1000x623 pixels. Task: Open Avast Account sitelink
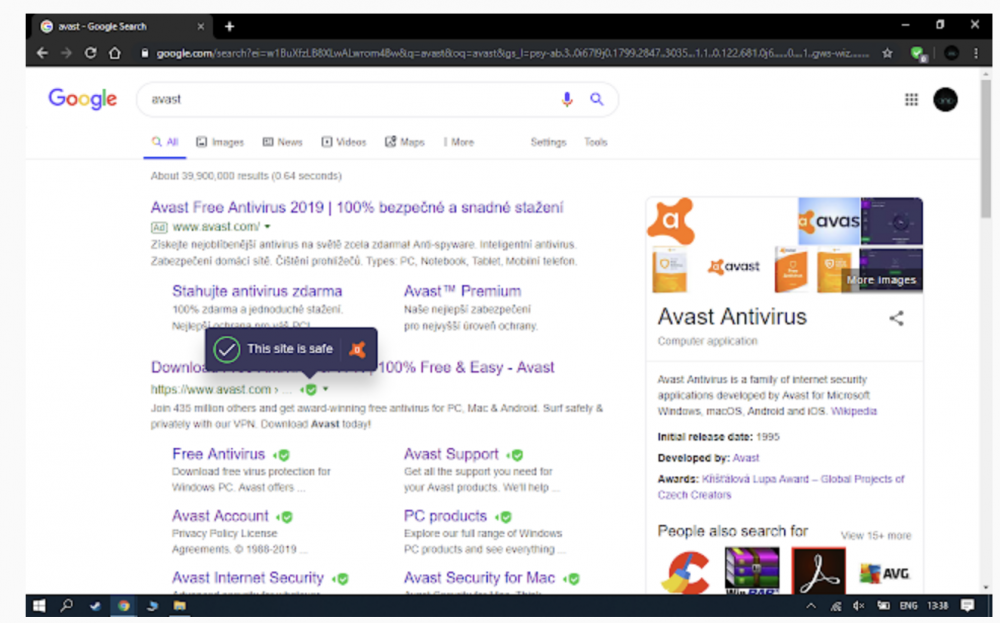220,516
